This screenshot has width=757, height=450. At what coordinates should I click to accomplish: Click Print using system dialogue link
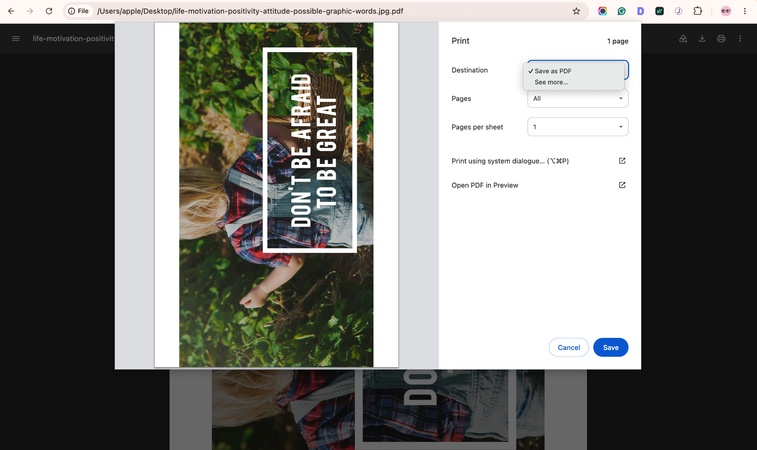[x=510, y=161]
